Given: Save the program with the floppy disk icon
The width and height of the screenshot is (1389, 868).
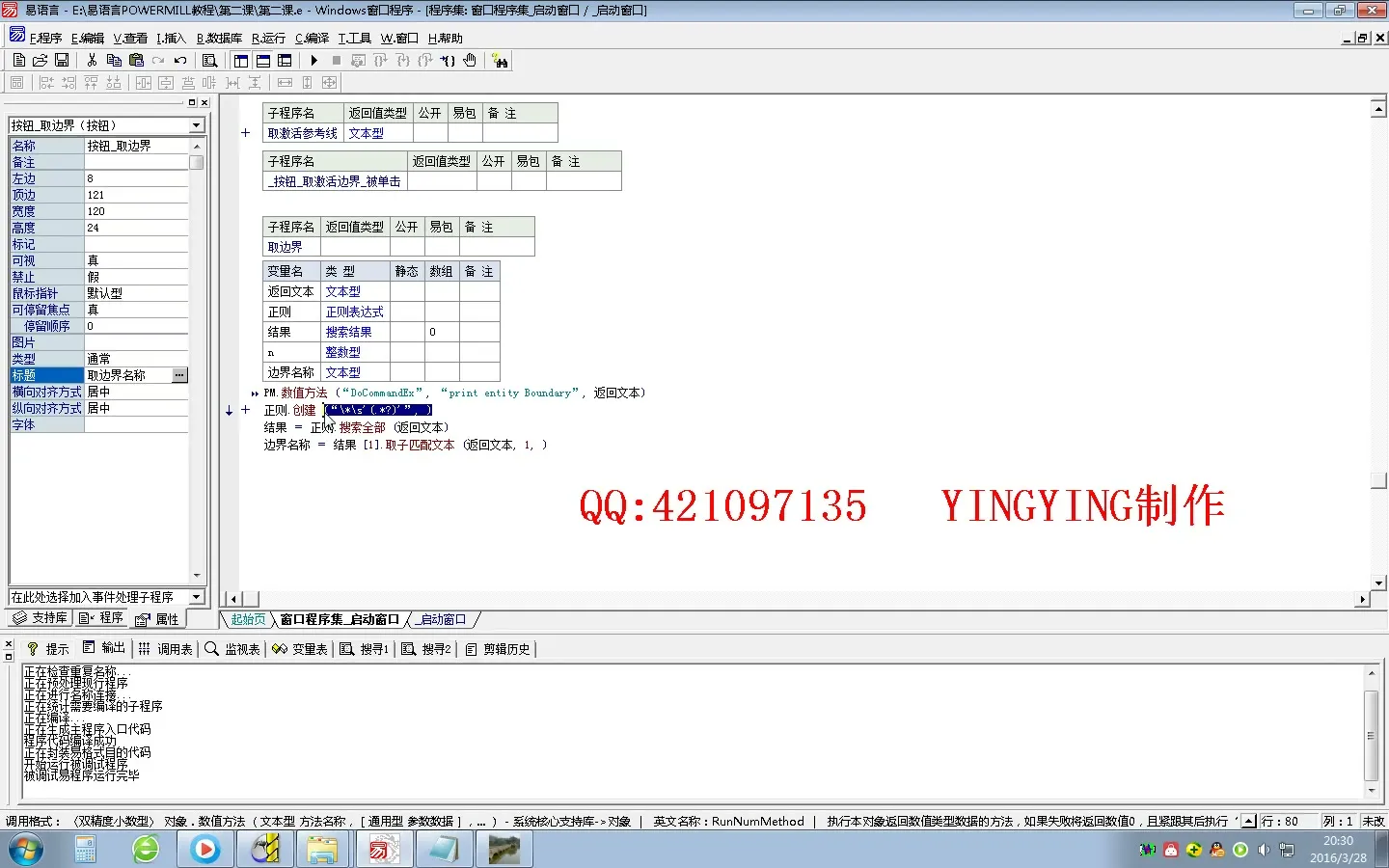Looking at the screenshot, I should pyautogui.click(x=62, y=61).
